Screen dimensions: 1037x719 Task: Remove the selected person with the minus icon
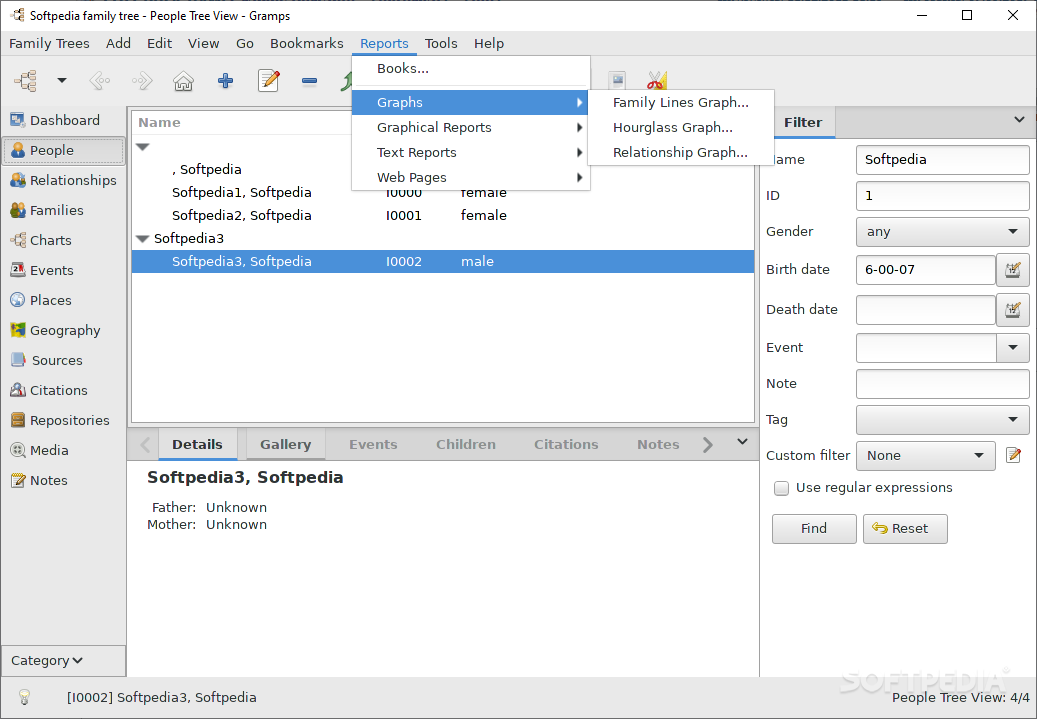click(x=310, y=81)
